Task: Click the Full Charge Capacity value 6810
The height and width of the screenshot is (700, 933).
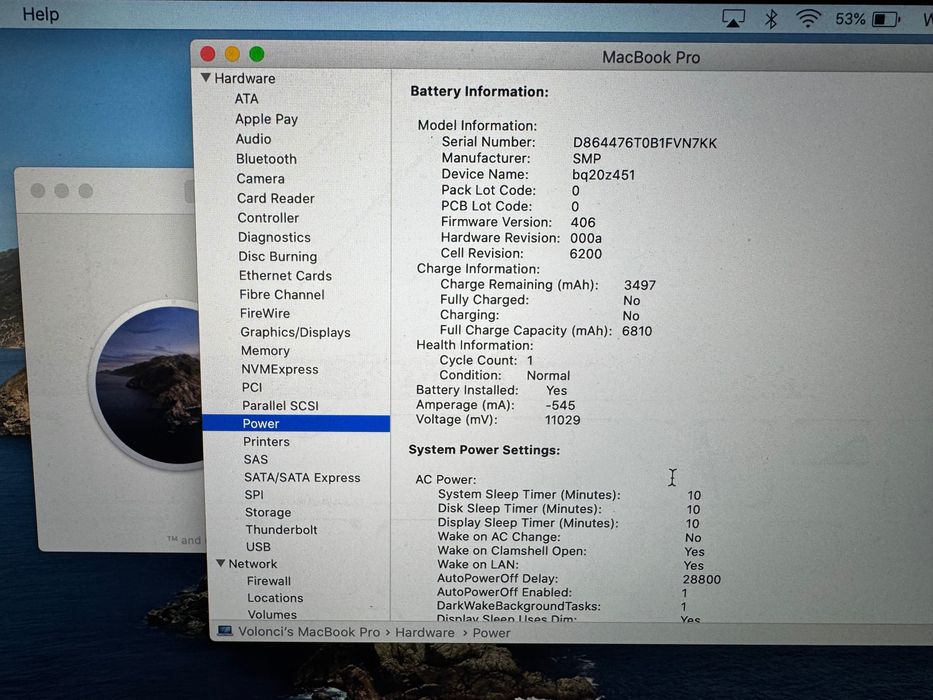Action: (x=637, y=331)
